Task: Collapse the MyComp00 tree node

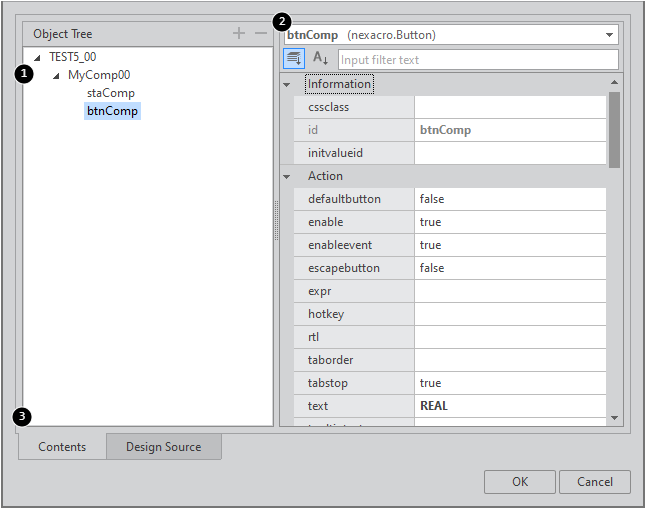Action: click(x=56, y=75)
